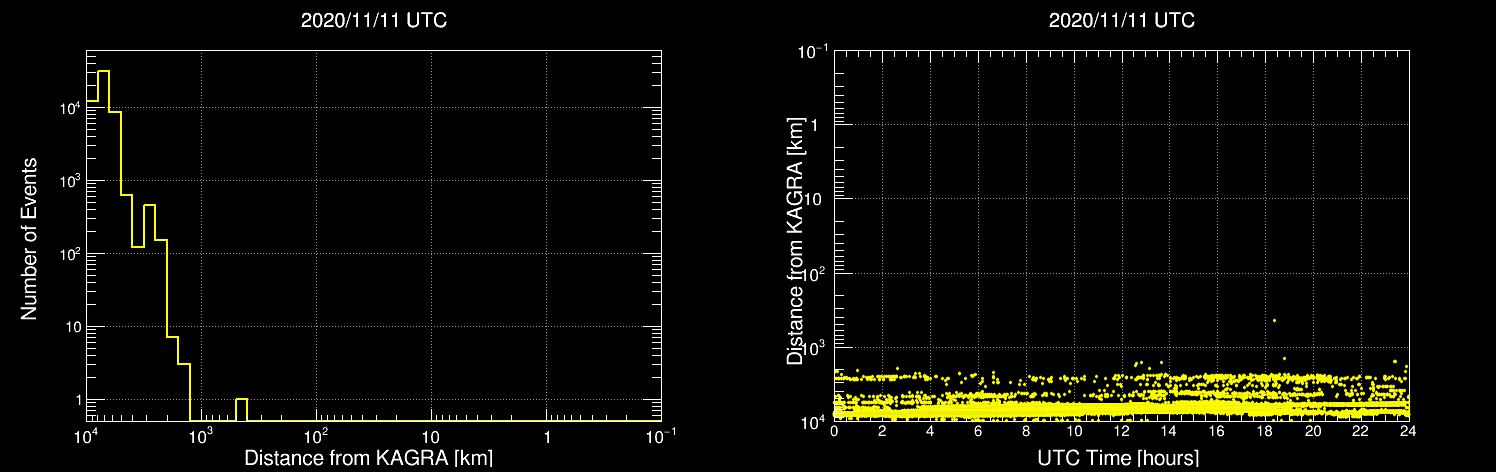Click the '12' hour tick label

pos(1121,432)
